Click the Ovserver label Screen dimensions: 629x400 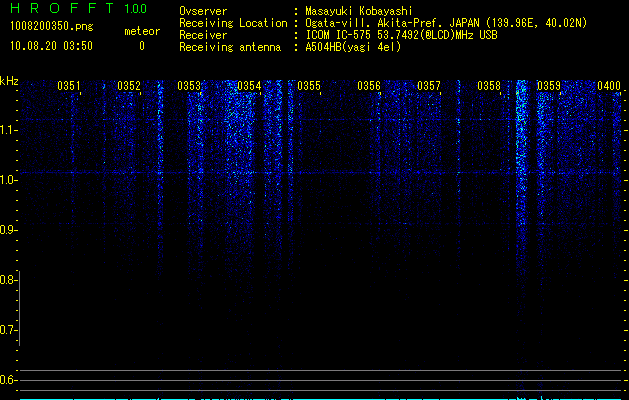point(203,11)
